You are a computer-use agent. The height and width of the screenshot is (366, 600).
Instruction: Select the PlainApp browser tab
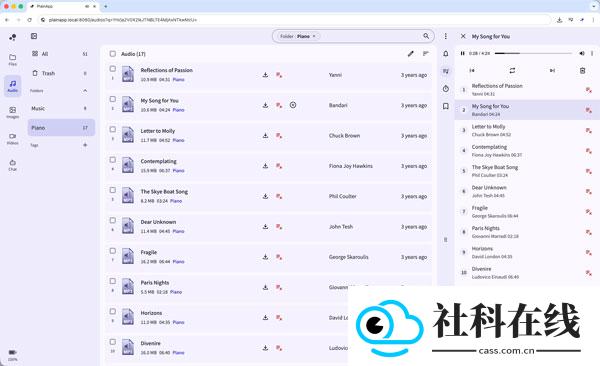coord(63,7)
